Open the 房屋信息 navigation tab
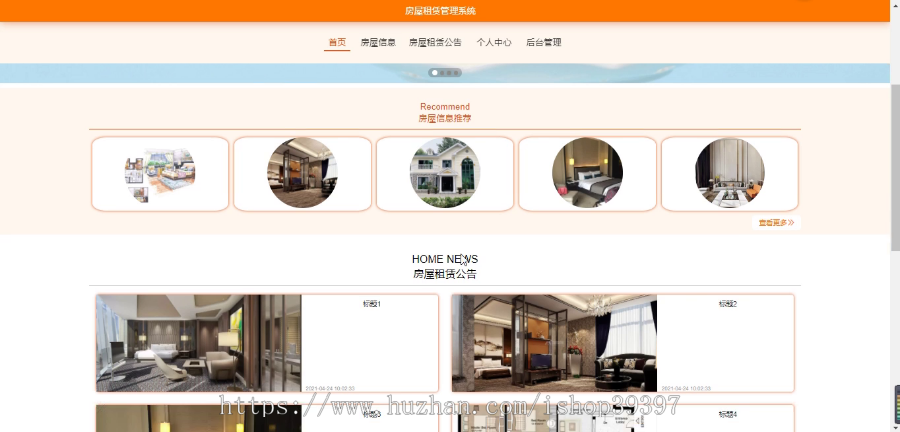This screenshot has height=432, width=900. [378, 42]
